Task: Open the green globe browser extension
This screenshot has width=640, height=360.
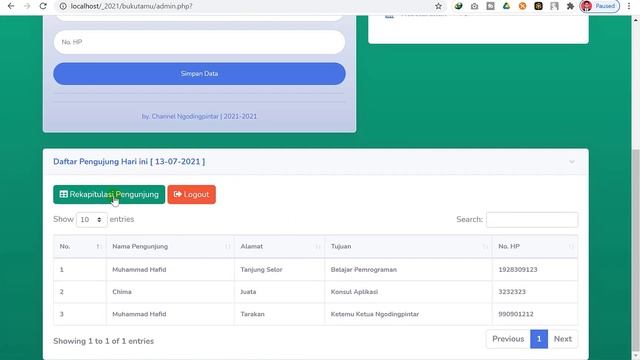Action: click(x=458, y=6)
